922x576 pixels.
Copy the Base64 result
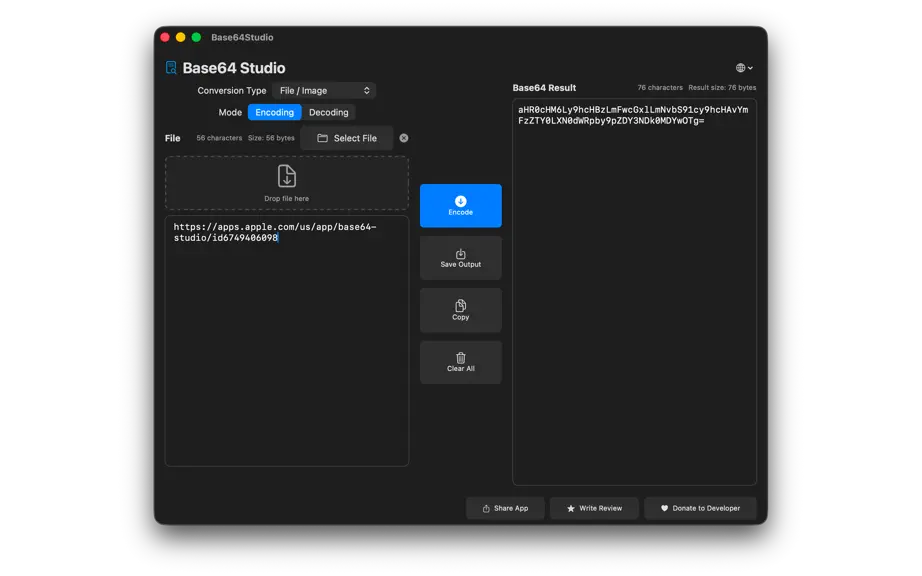click(460, 310)
